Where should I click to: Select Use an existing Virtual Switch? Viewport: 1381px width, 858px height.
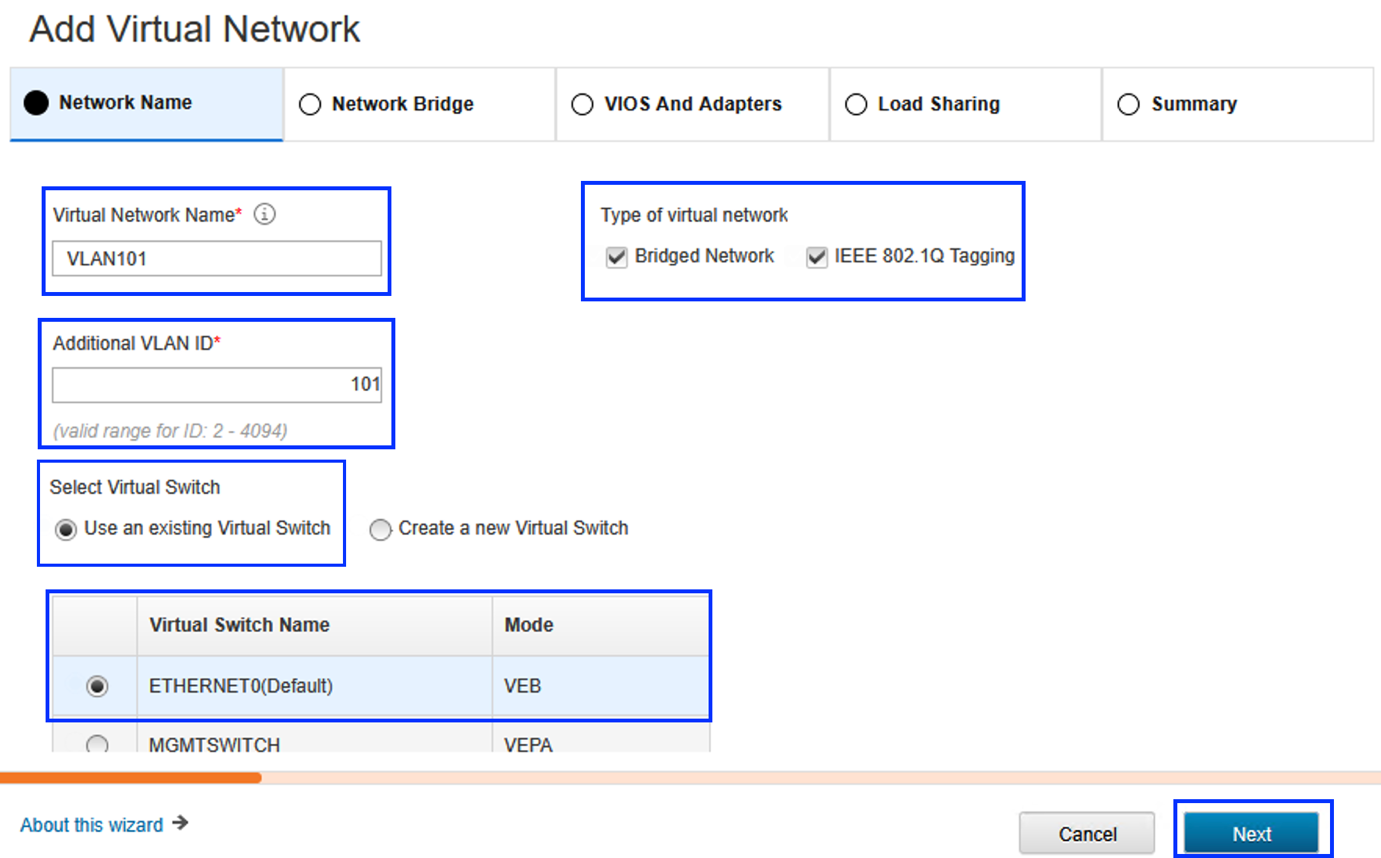[66, 530]
